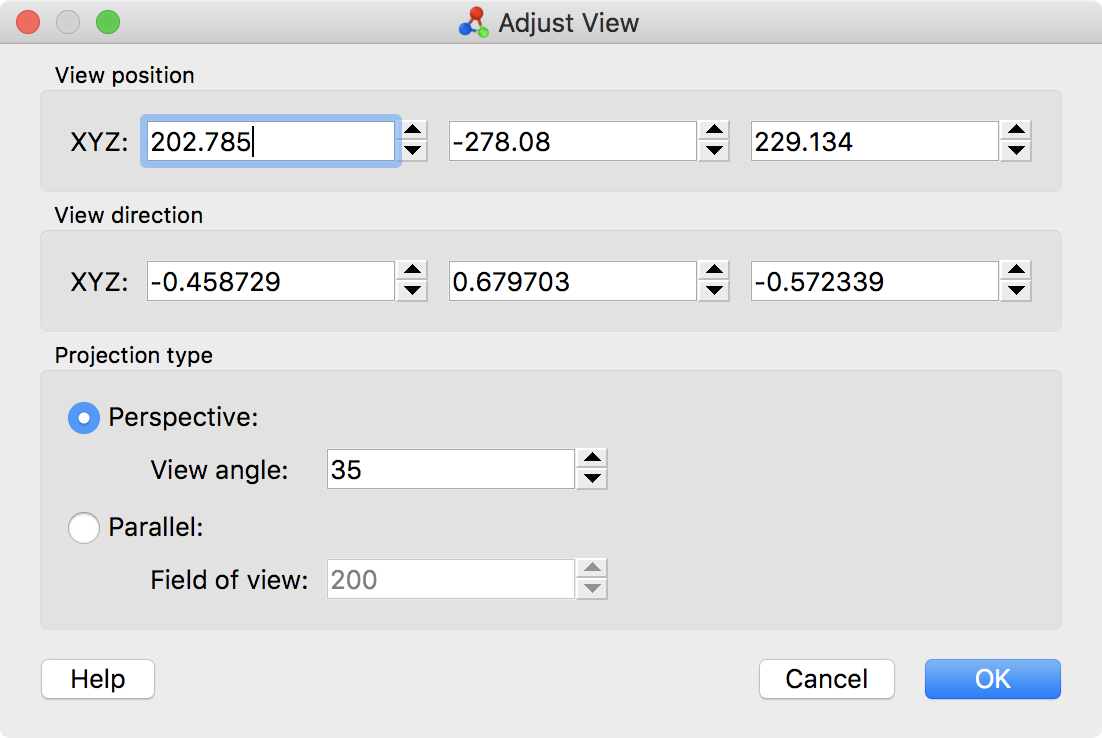Increase the view direction X value
Image resolution: width=1102 pixels, height=738 pixels.
click(412, 271)
